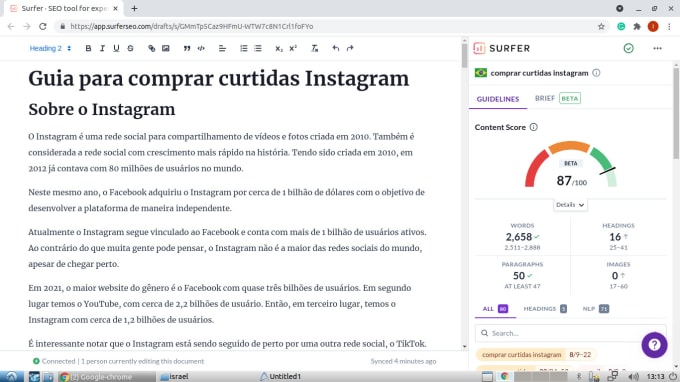Click the PARAGRAPHS count 50
Viewport: 680px width, 382px height.
519,275
